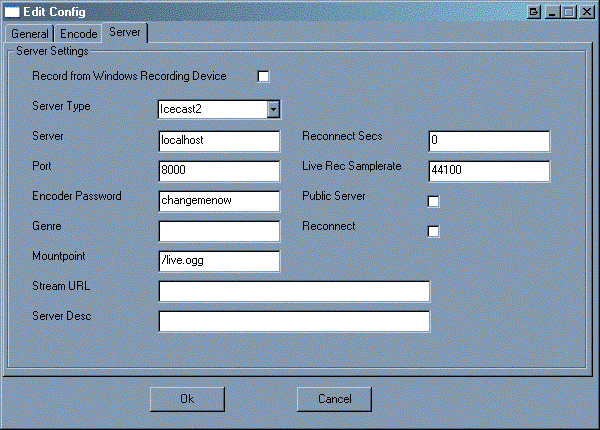600x430 pixels.
Task: Focus the Server Desc input box
Action: [x=294, y=321]
